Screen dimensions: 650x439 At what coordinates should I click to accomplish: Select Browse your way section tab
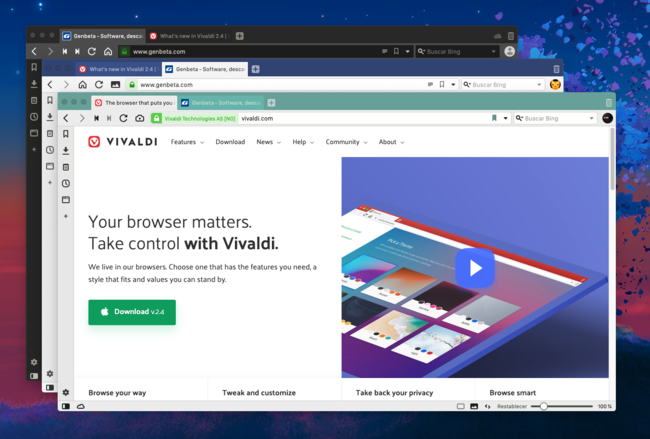point(117,393)
